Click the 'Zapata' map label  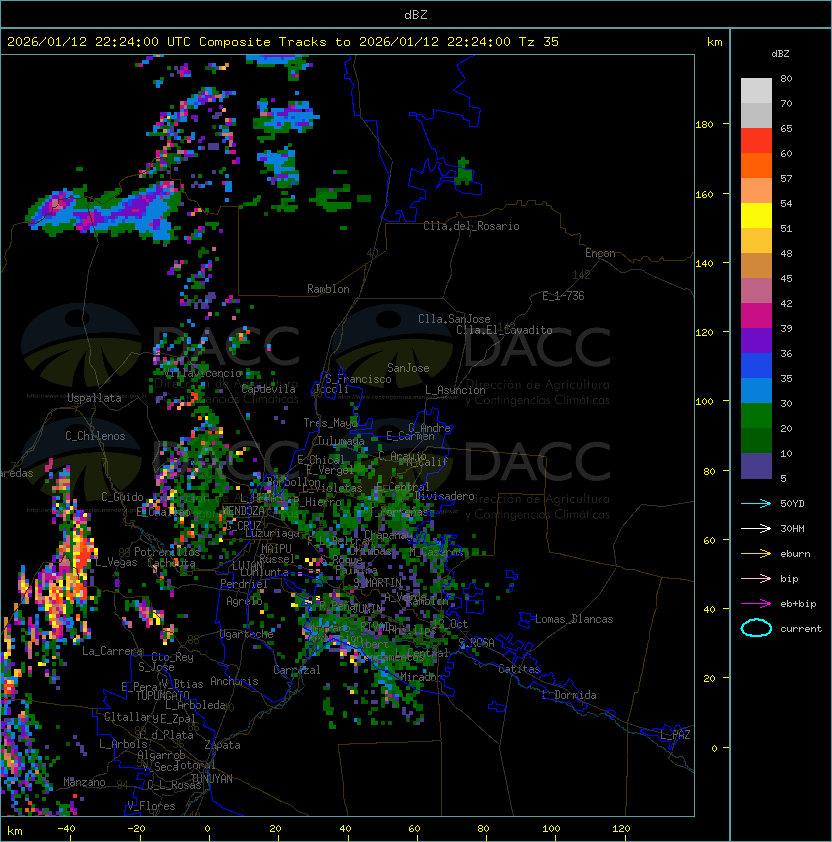click(222, 745)
